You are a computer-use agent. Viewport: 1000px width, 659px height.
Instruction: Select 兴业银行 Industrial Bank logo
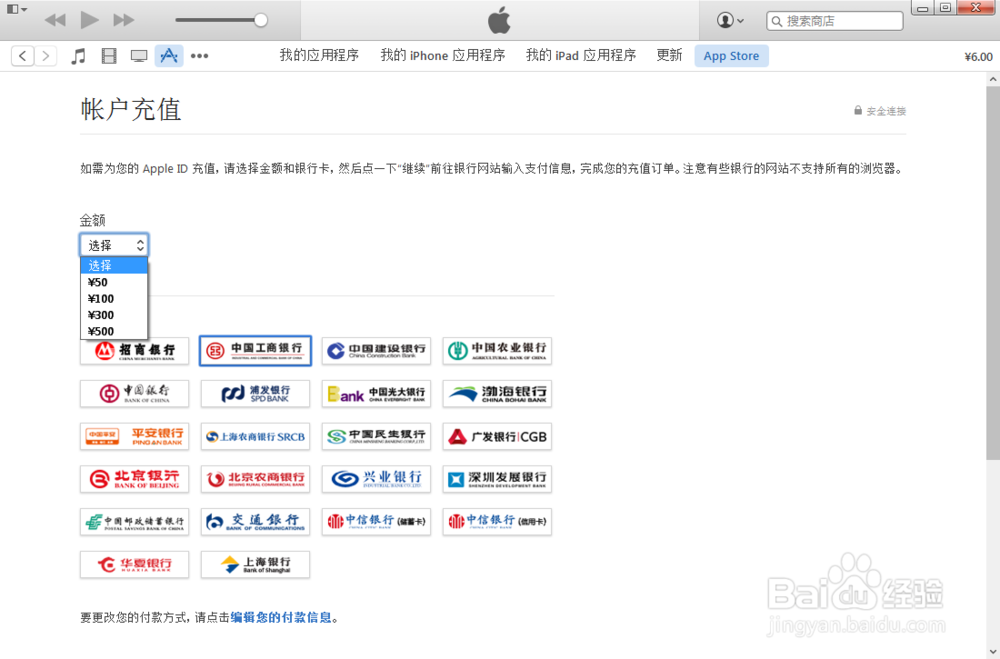(x=376, y=479)
